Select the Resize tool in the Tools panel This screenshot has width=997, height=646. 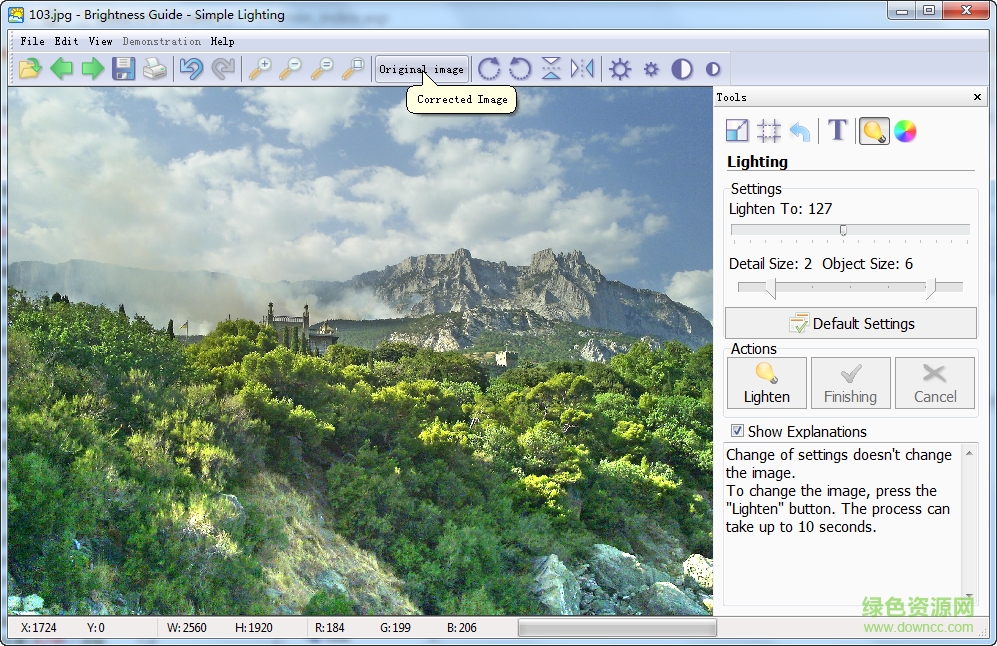[x=737, y=130]
